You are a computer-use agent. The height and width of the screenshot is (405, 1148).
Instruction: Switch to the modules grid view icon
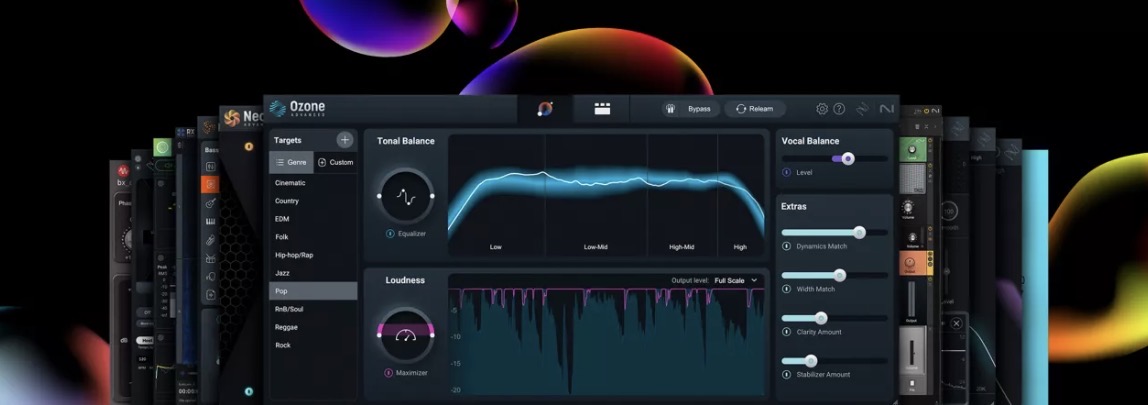coord(602,109)
